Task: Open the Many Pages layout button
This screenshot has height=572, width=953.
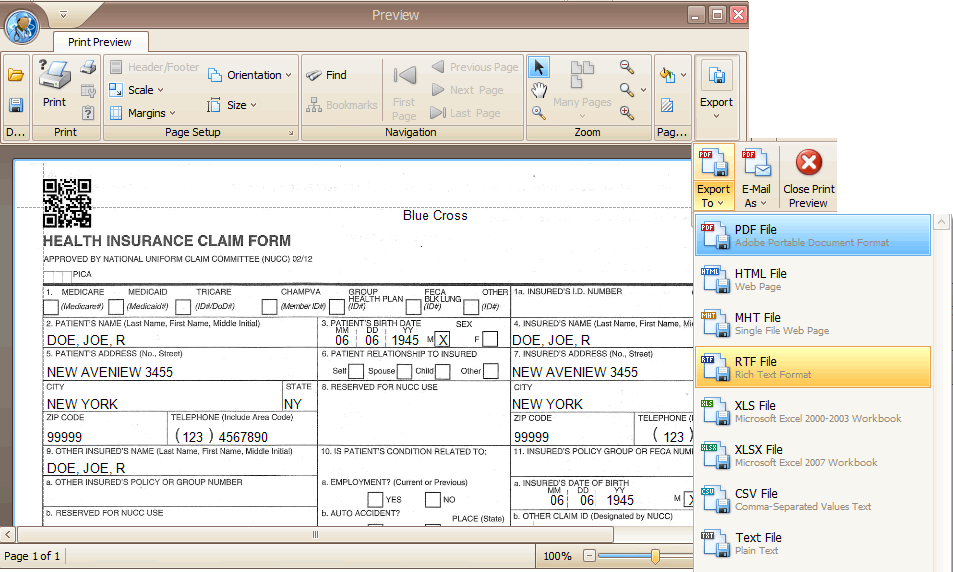Action: point(582,90)
